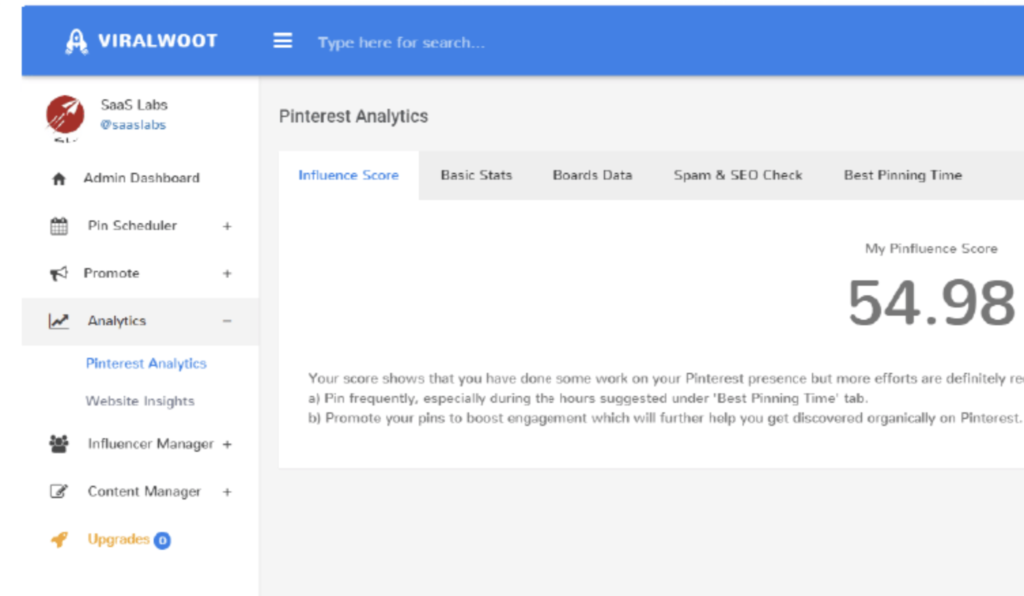Collapse the Analytics section
Screen dimensions: 1024x596
coord(229,321)
